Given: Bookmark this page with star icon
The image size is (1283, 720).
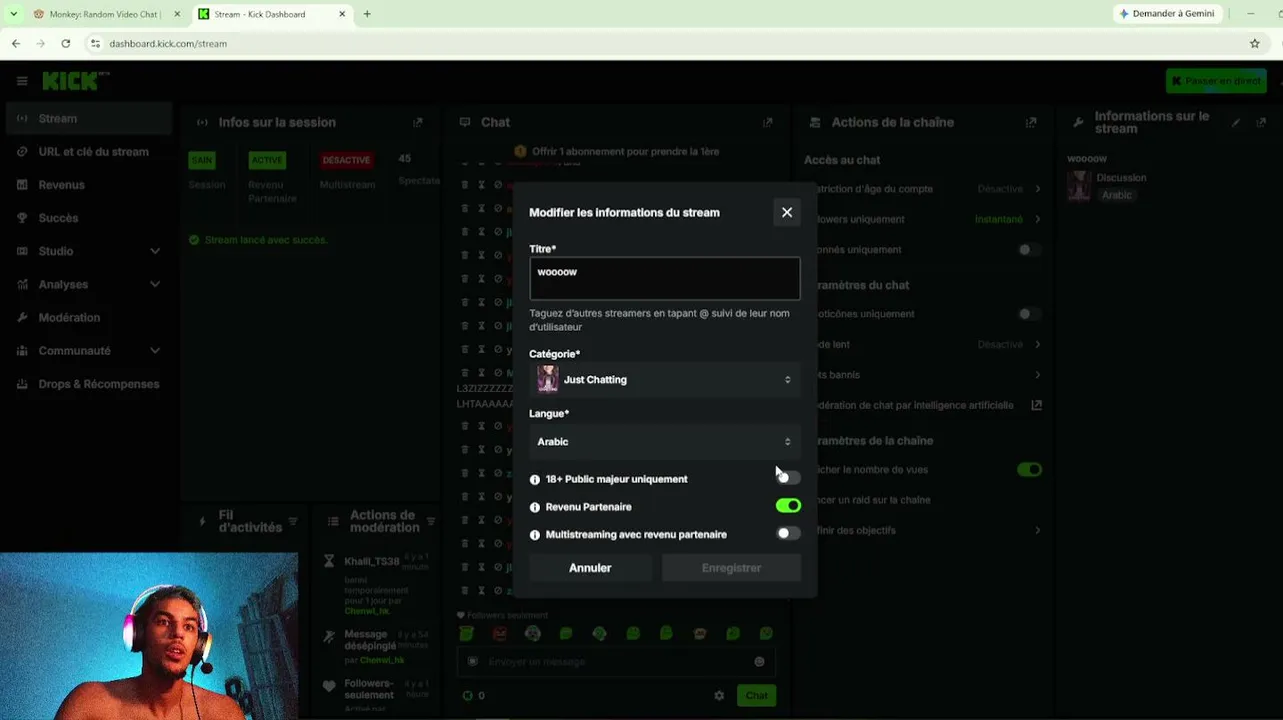Looking at the screenshot, I should click(1255, 43).
